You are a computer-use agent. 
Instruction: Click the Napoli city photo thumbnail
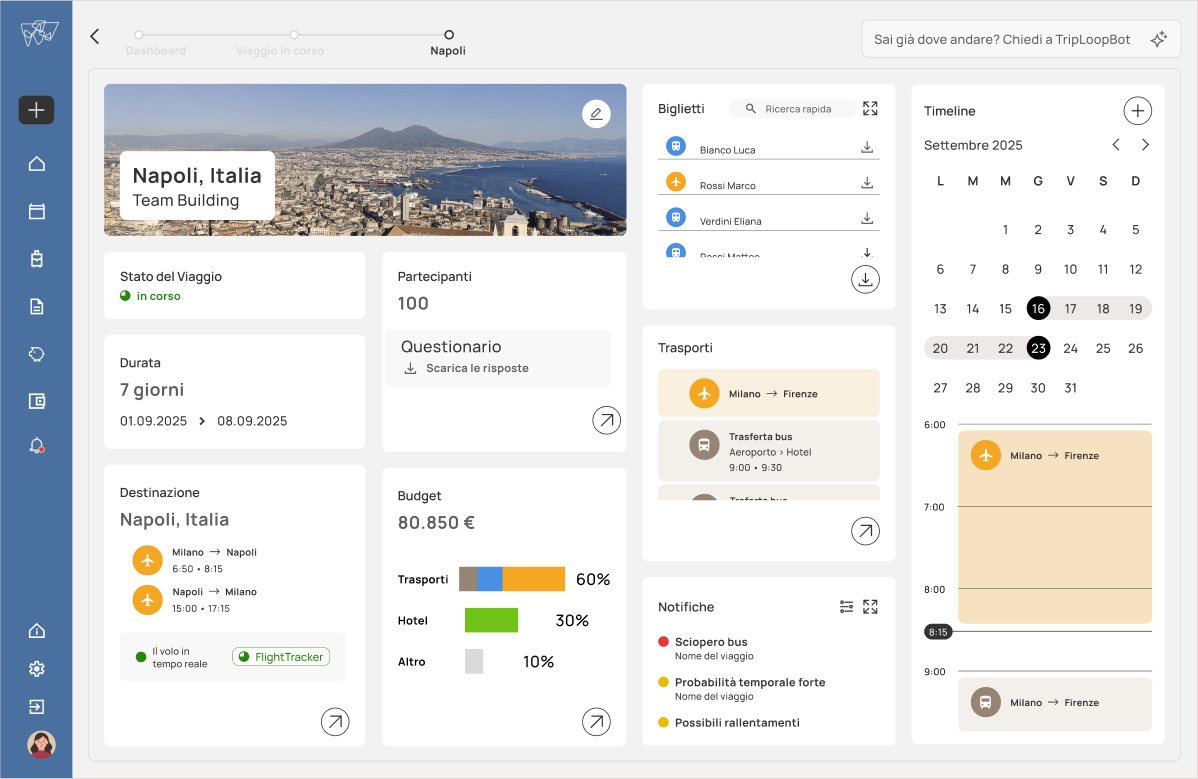pos(365,160)
